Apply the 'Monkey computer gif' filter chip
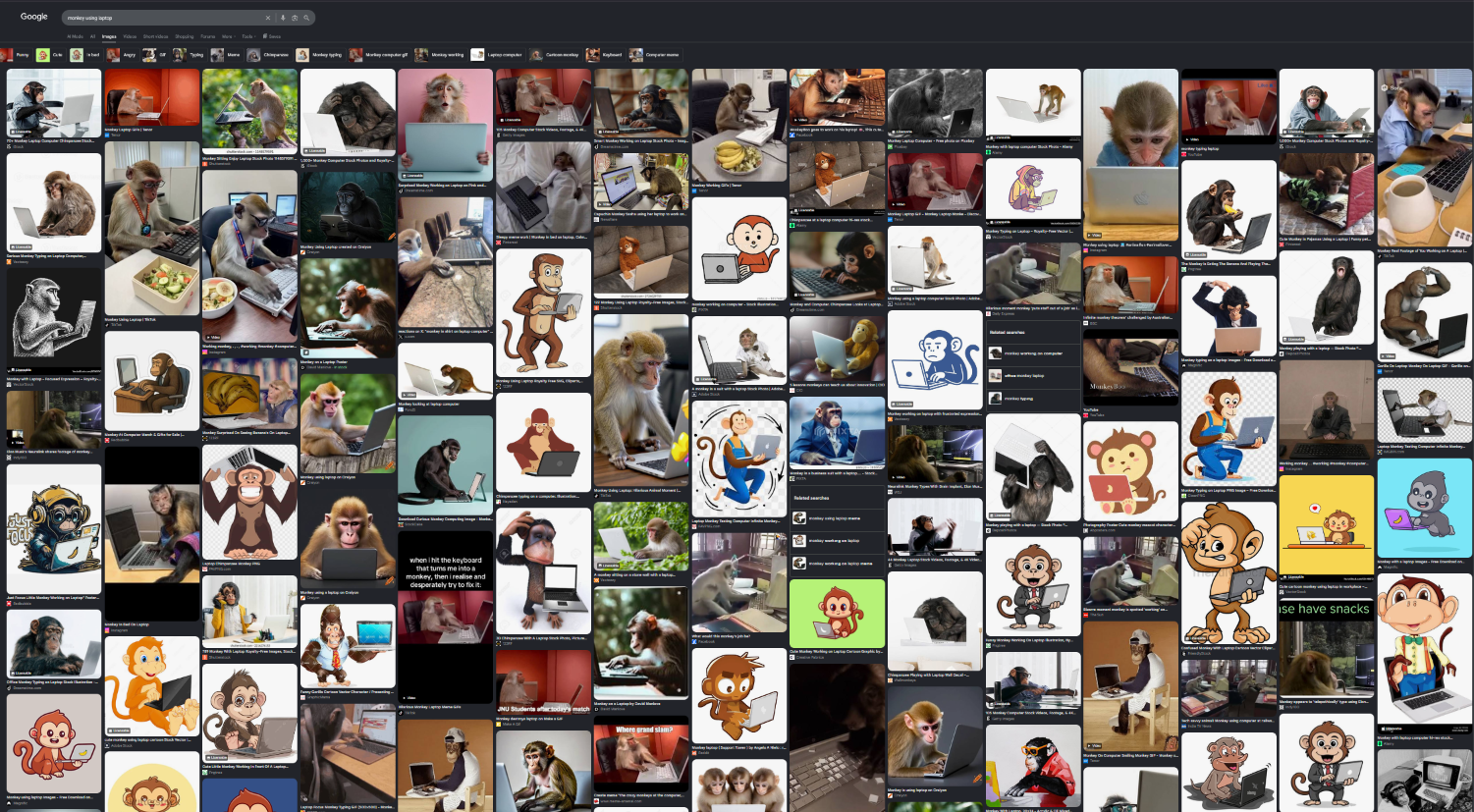 [379, 55]
